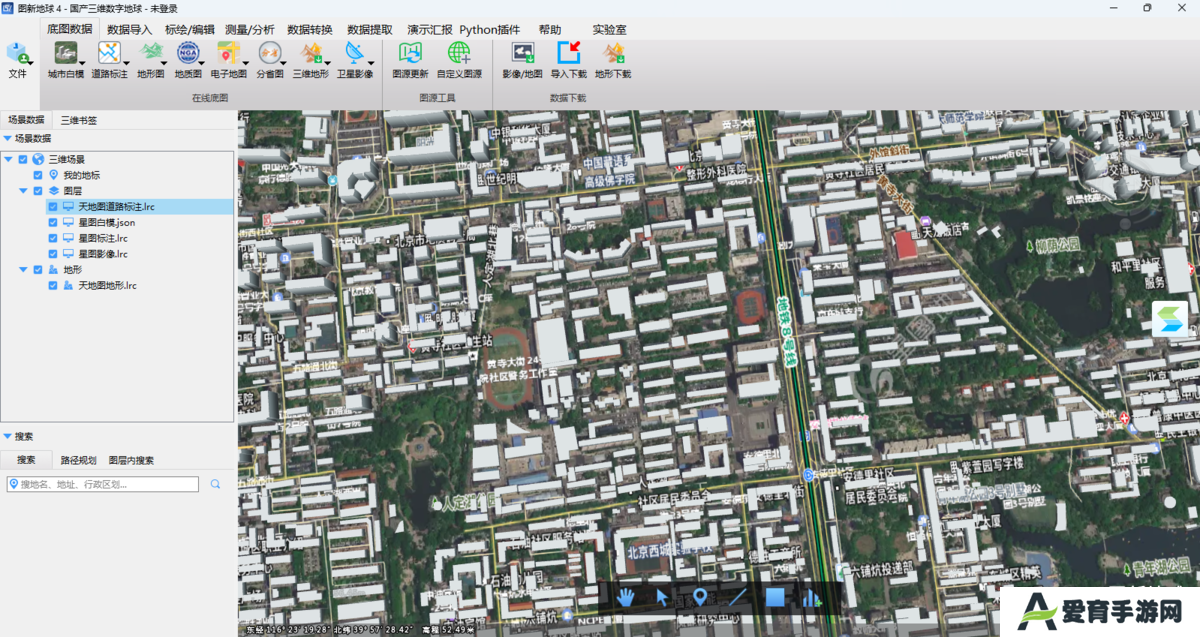The height and width of the screenshot is (637, 1200).
Task: Select the line drawing tool on map toolbar
Action: [x=737, y=598]
